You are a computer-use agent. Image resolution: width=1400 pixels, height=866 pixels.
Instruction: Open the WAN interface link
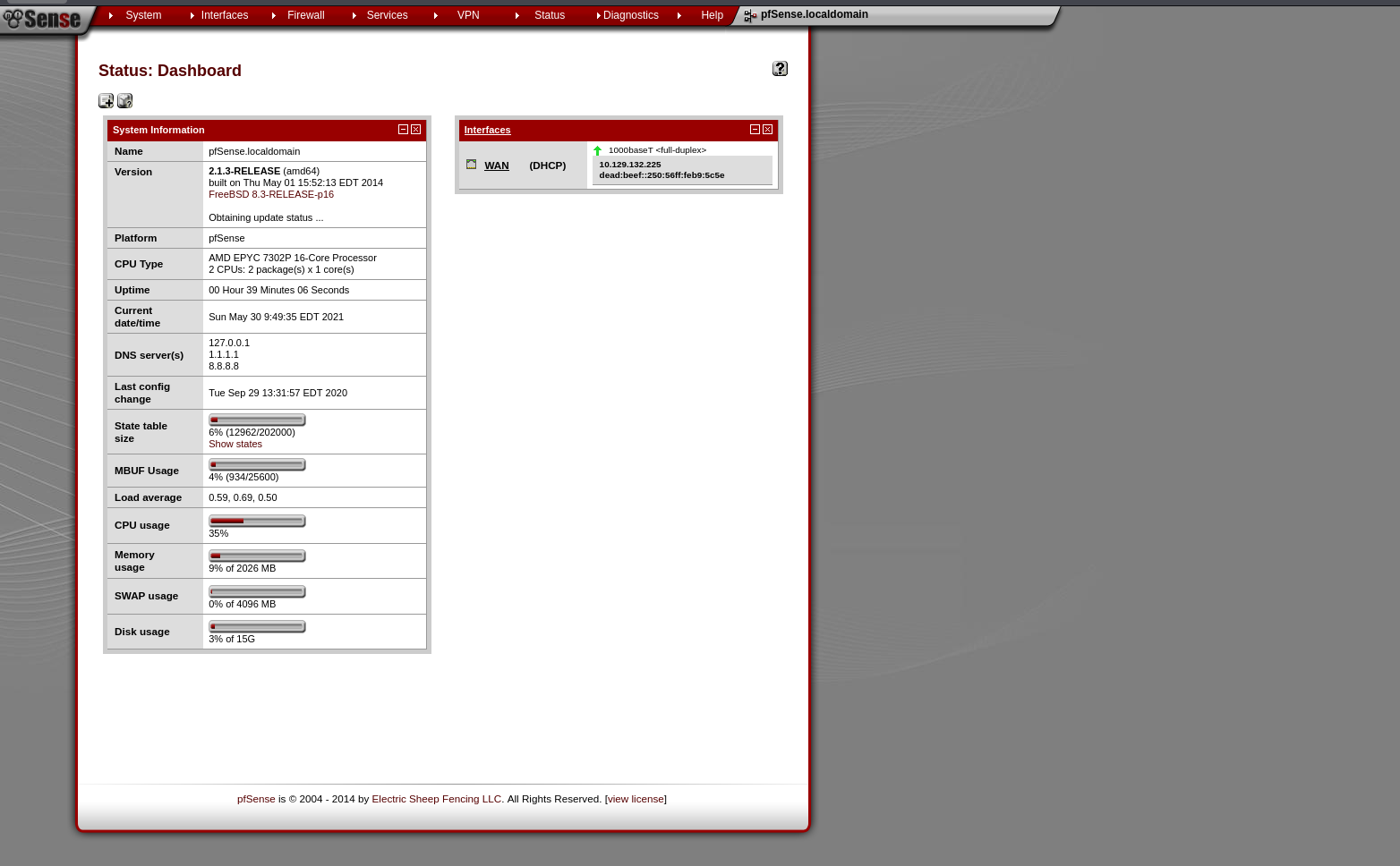click(x=497, y=166)
